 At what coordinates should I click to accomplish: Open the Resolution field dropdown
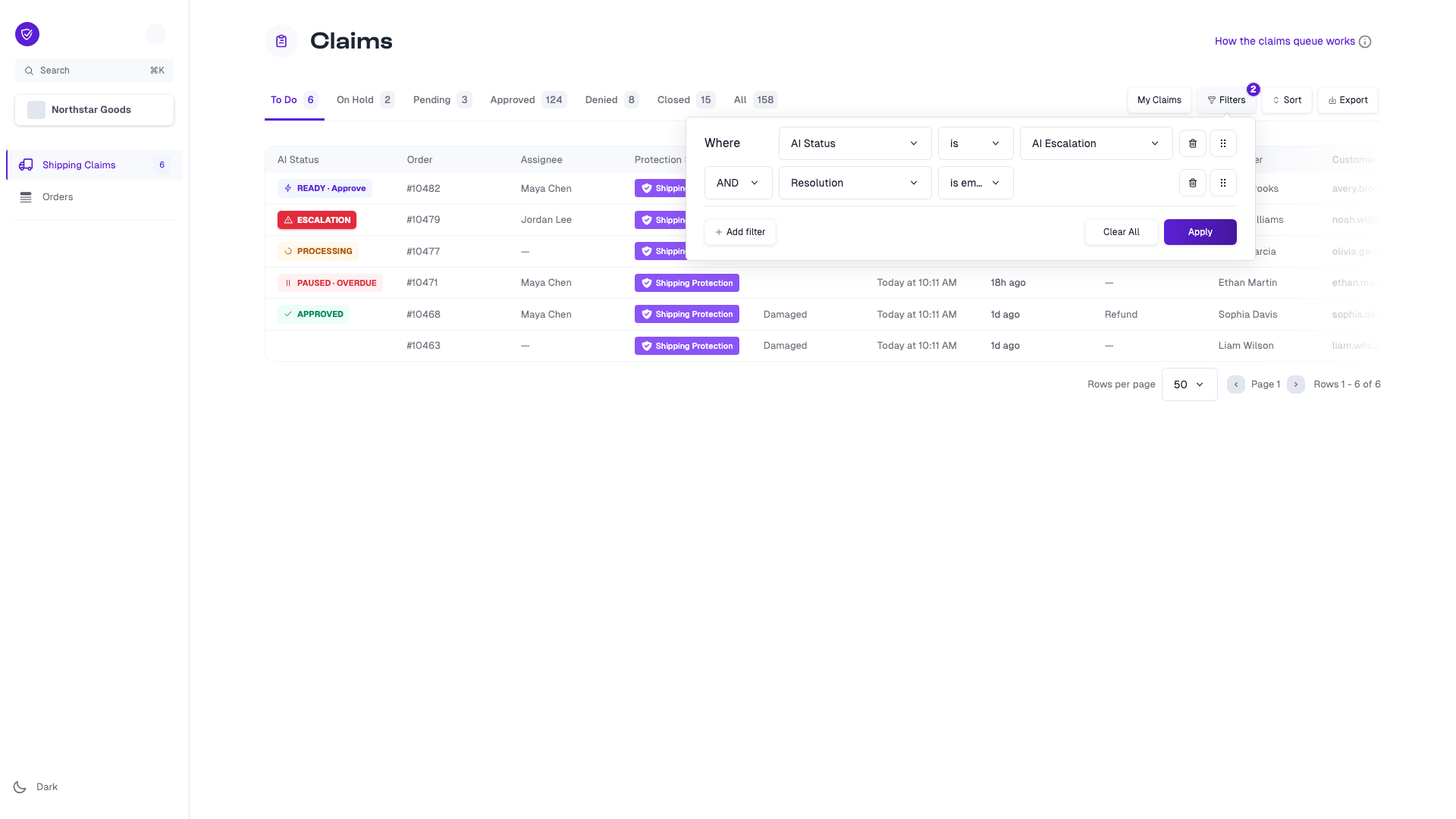tap(855, 183)
